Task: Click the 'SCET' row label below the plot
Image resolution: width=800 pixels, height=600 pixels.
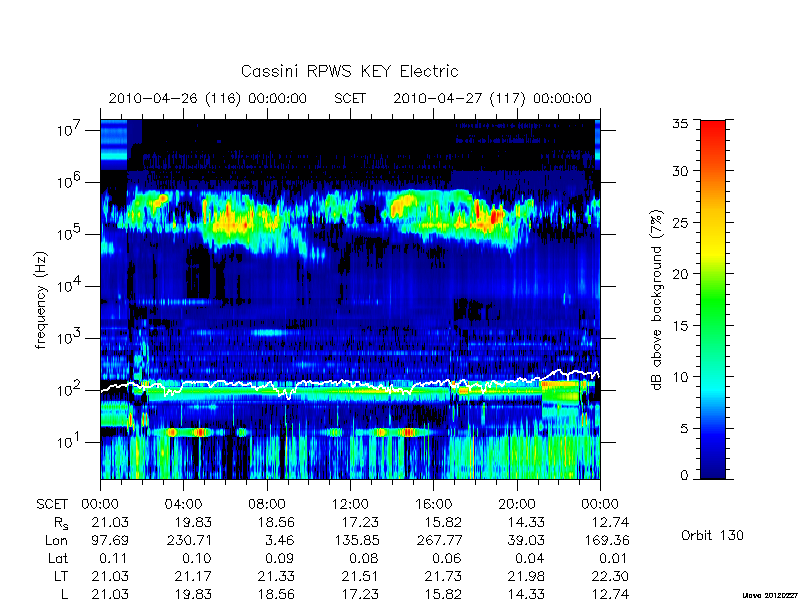Action: [52, 505]
